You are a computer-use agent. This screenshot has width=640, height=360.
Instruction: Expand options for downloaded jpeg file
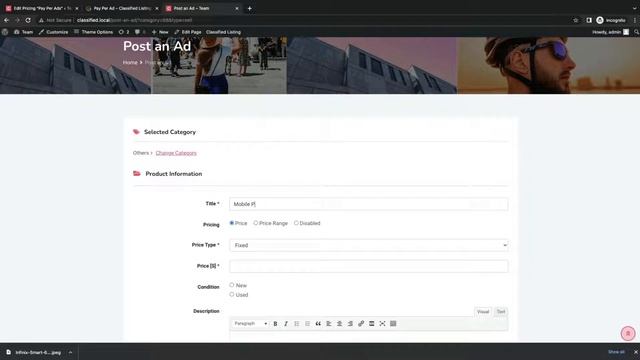[x=70, y=352]
